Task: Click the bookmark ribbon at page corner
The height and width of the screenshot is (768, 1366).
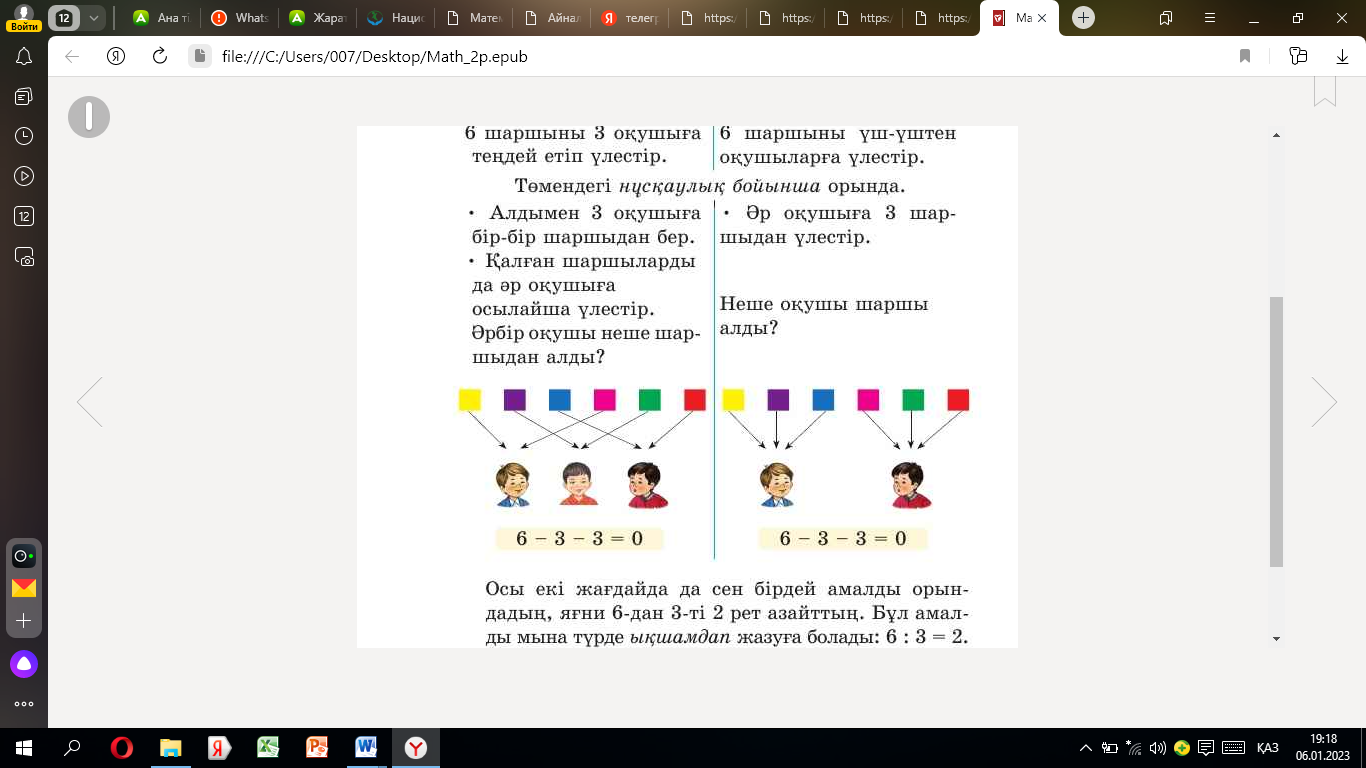Action: coord(1325,91)
